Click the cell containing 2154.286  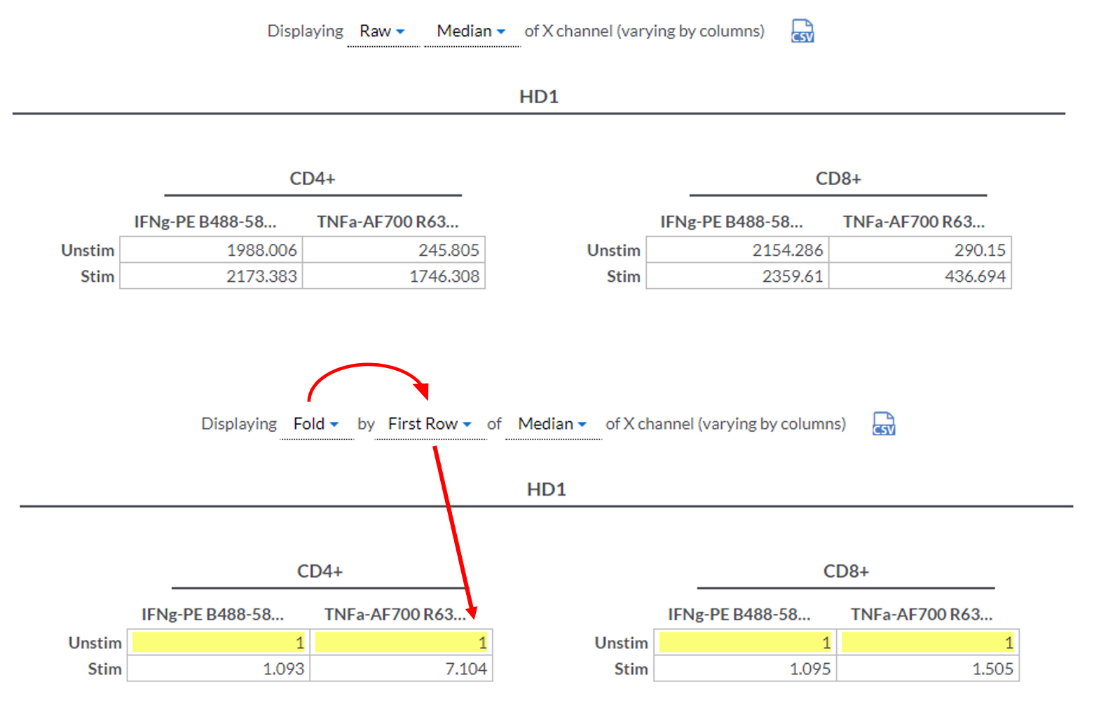[737, 250]
